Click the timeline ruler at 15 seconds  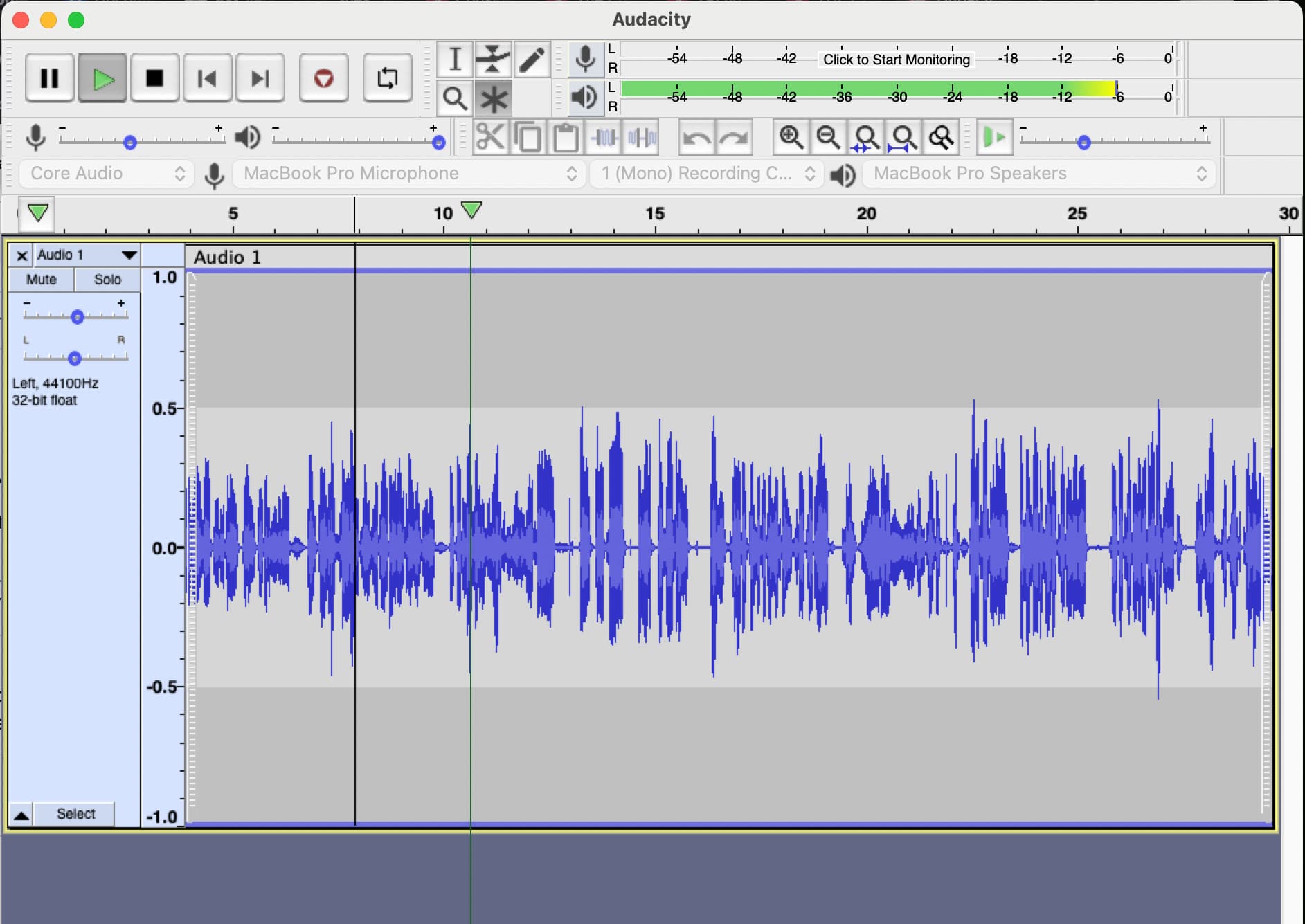pos(655,213)
